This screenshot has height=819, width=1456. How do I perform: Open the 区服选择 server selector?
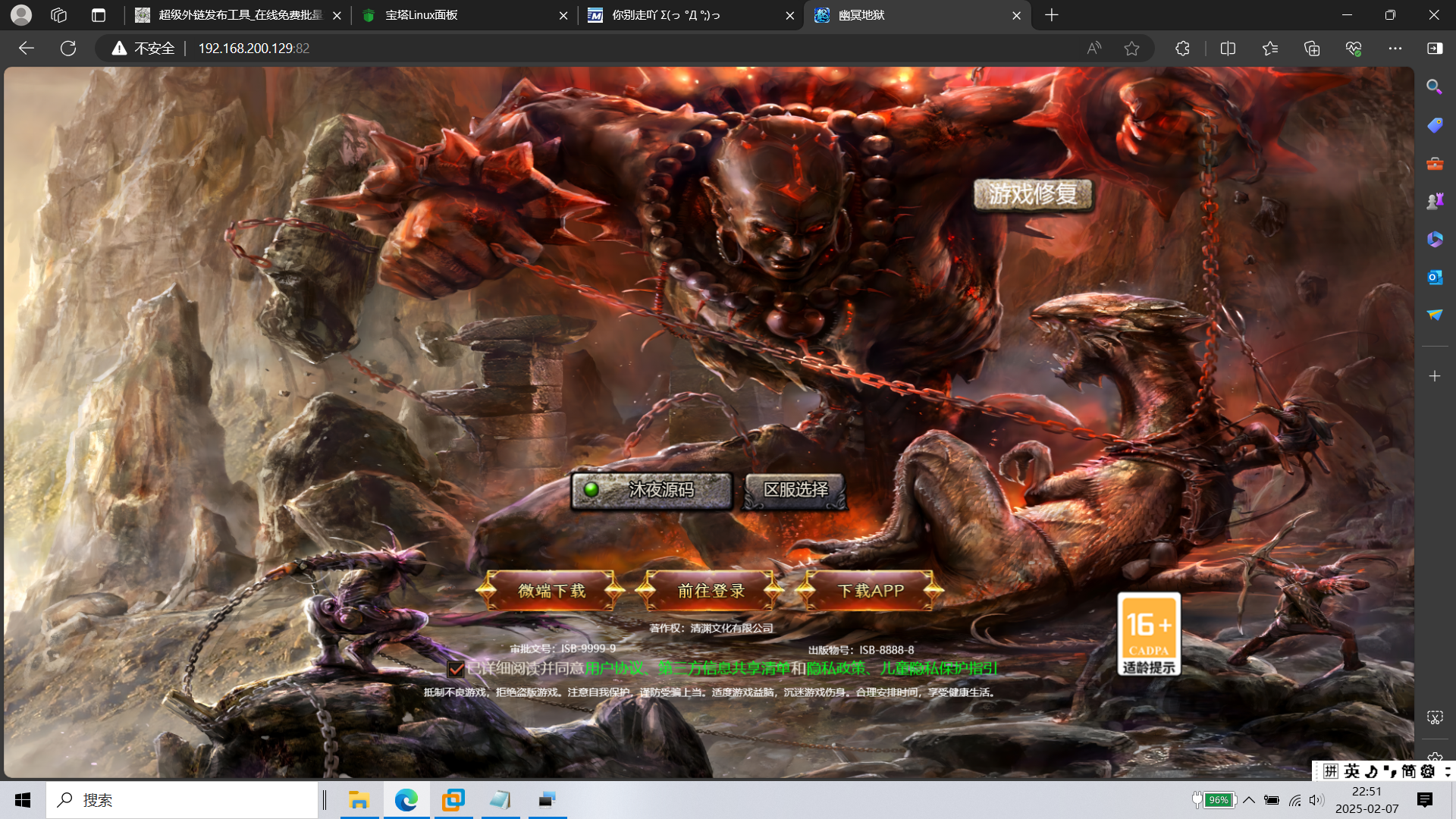tap(795, 491)
